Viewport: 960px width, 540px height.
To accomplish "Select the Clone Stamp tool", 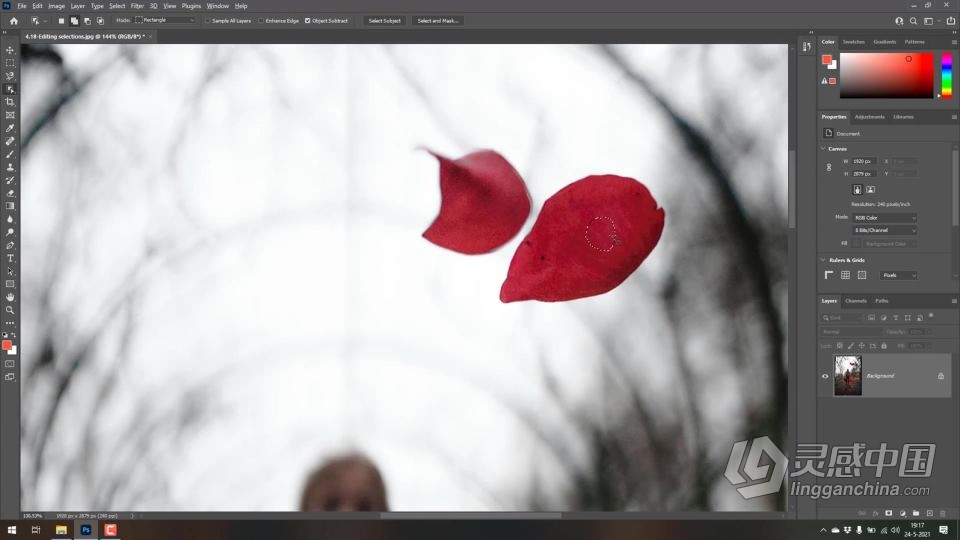I will (x=10, y=167).
